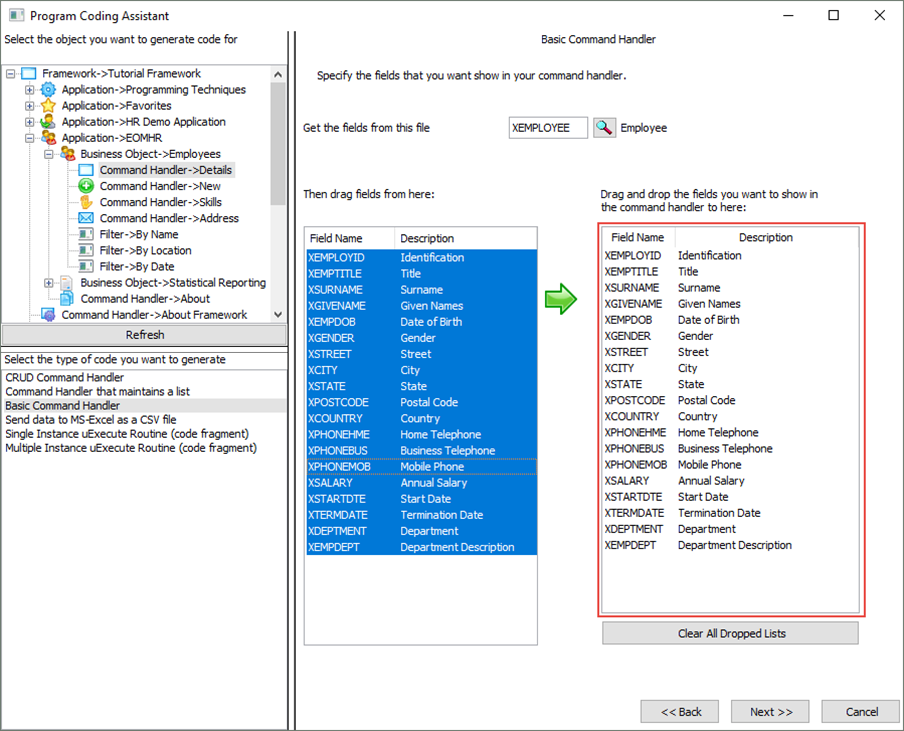Screen dimensions: 904x731
Task: Click the dropped list Description column header
Action: (x=766, y=237)
